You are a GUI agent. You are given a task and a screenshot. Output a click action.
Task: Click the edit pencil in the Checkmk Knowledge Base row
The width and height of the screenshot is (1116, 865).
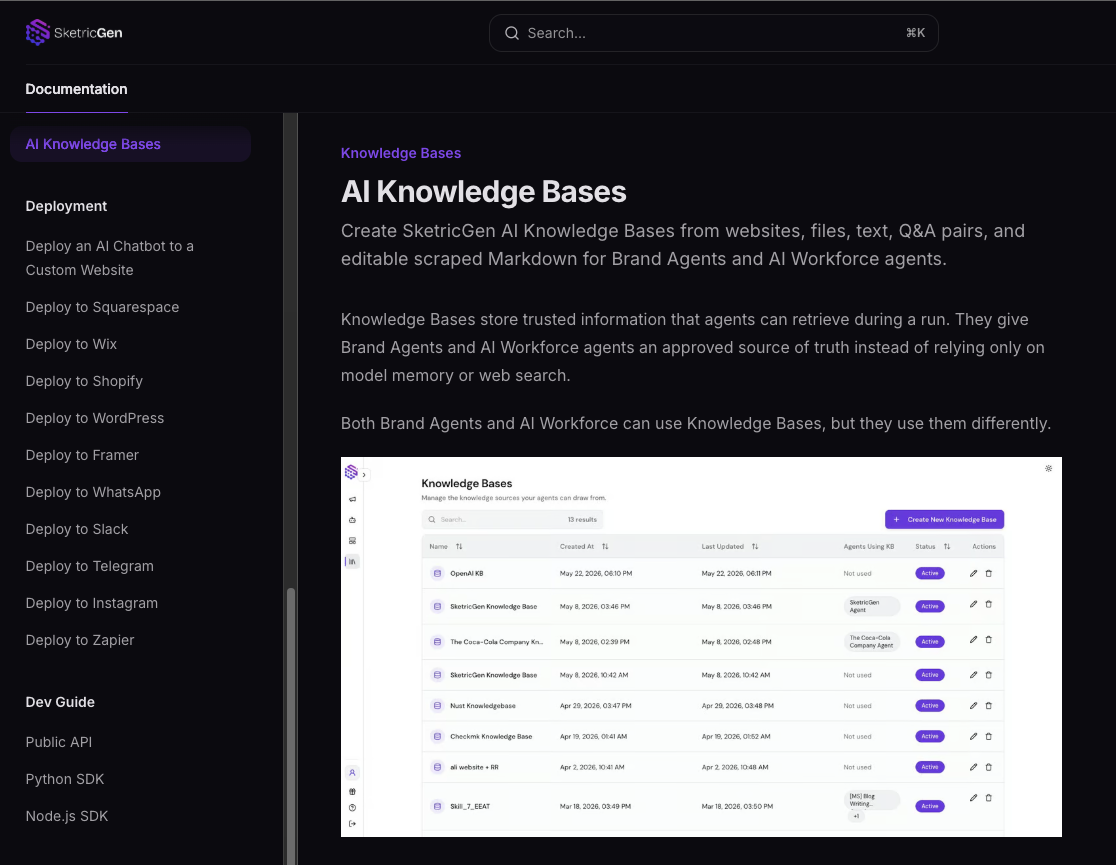point(973,736)
